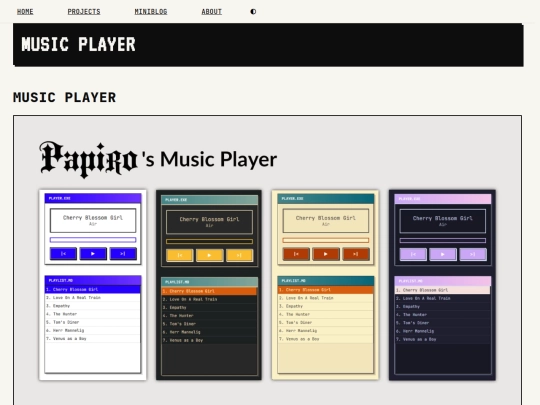Click PLAYER.EXE title bar of blue-white player
This screenshot has height=405, width=540.
point(93,198)
